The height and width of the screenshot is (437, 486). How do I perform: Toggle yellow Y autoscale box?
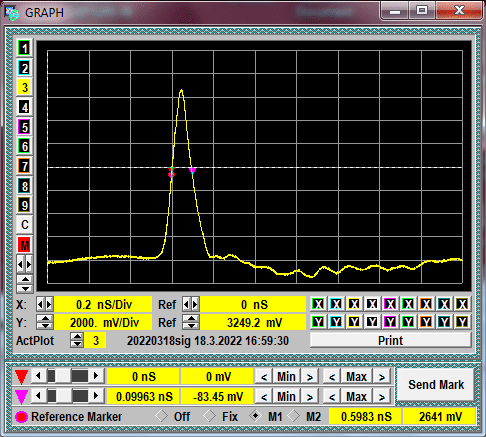(x=354, y=322)
